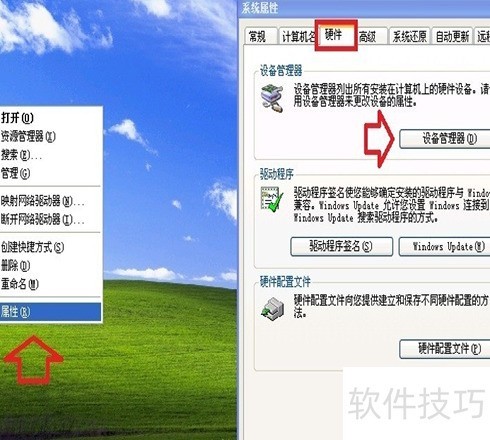Click the 硬件配置文件(P) button
490x440 pixels.
coord(445,349)
